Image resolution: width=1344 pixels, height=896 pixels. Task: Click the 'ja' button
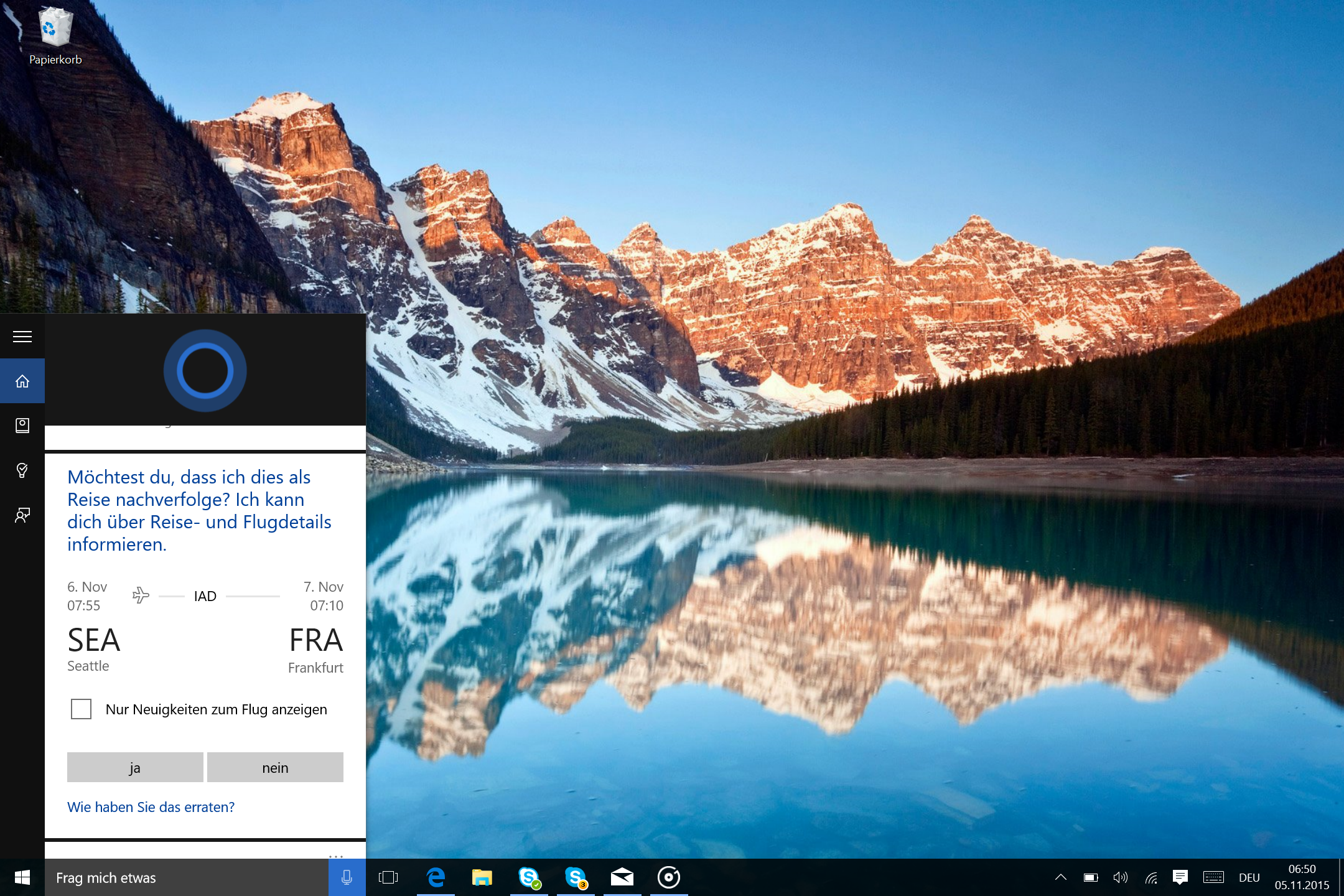[x=135, y=767]
